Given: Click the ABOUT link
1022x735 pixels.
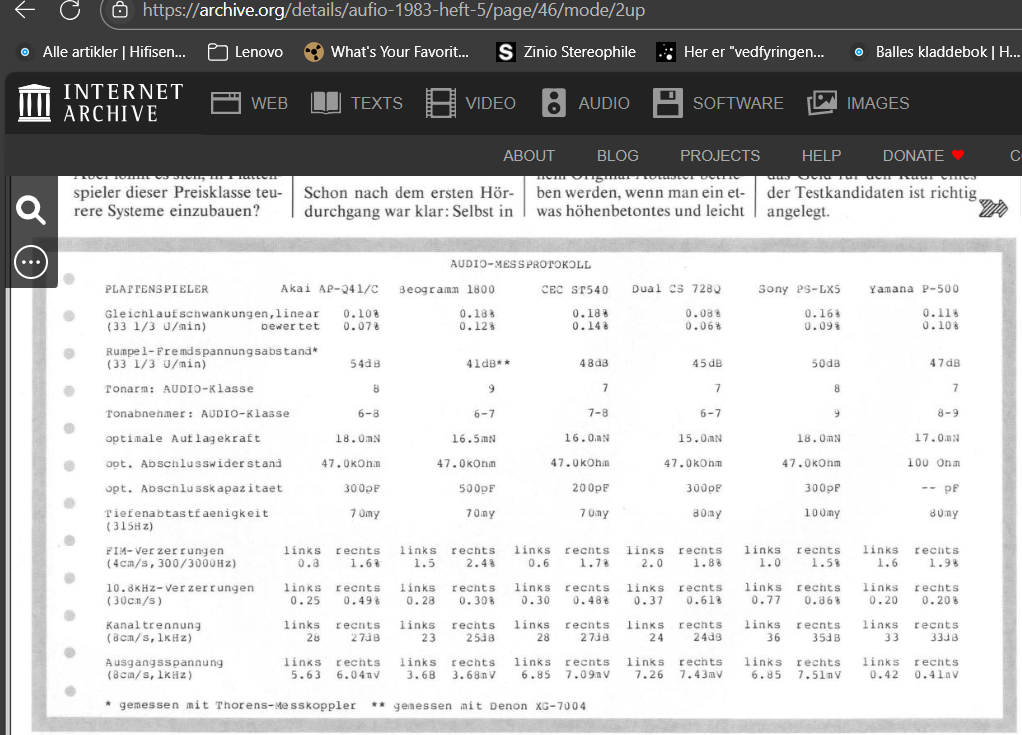Looking at the screenshot, I should [x=529, y=156].
